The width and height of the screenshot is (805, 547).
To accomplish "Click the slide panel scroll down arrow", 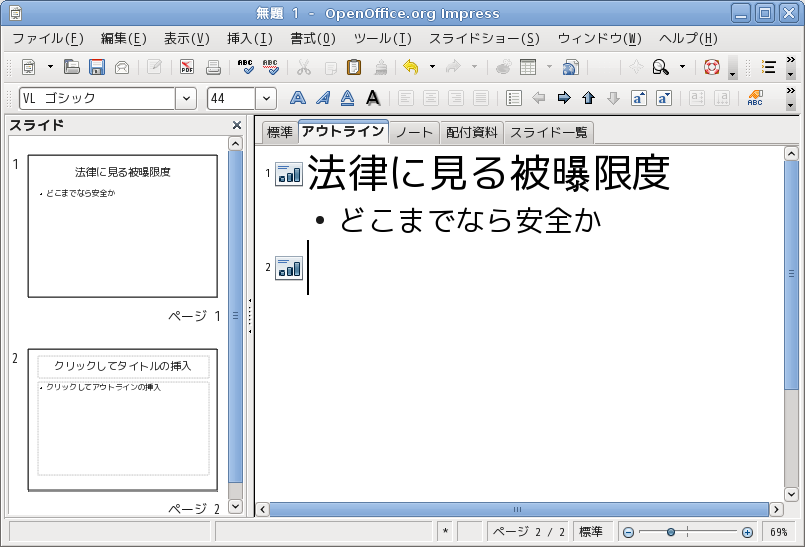I will click(x=235, y=506).
